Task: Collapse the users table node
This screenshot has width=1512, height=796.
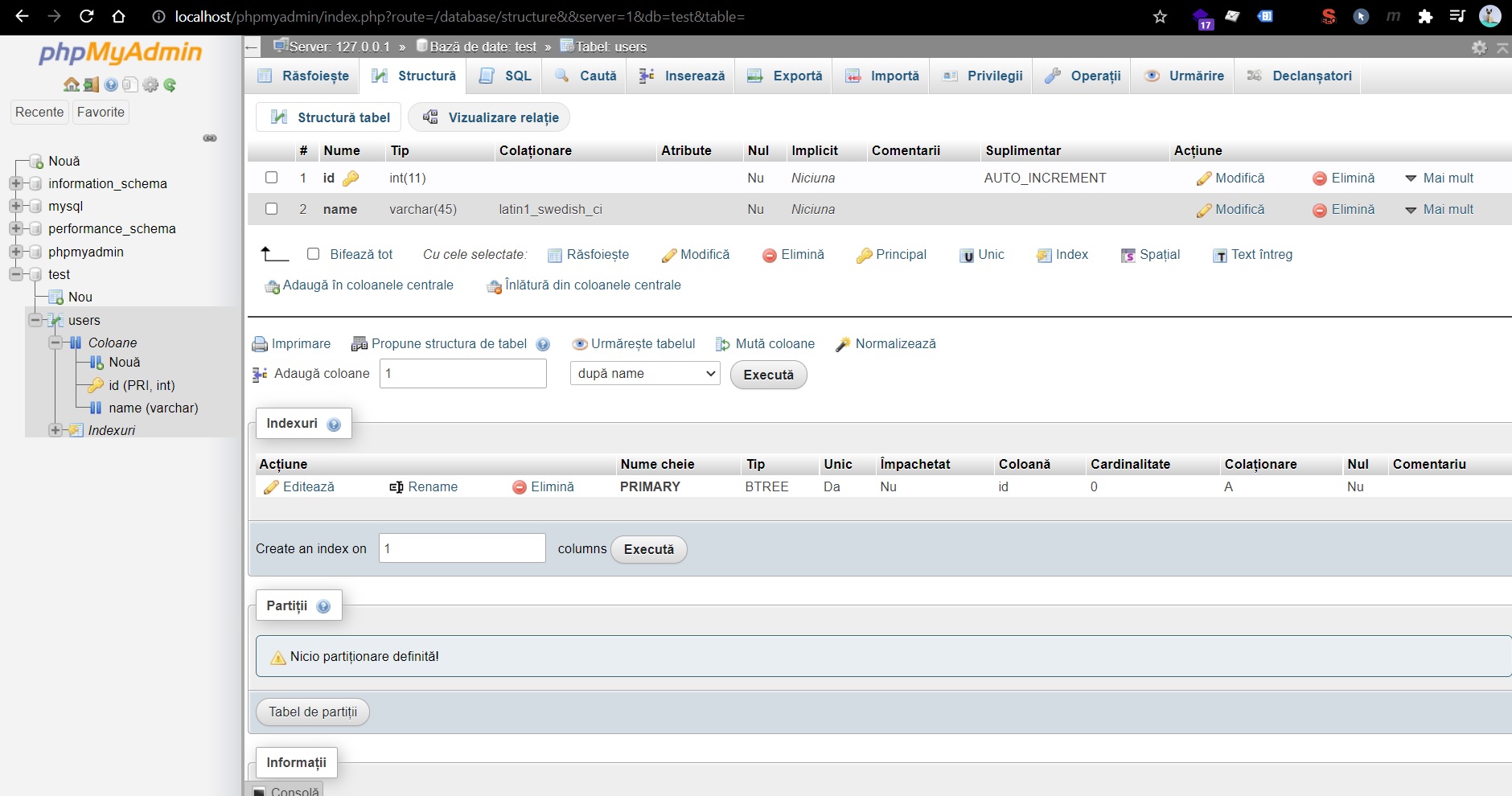Action: pyautogui.click(x=35, y=320)
